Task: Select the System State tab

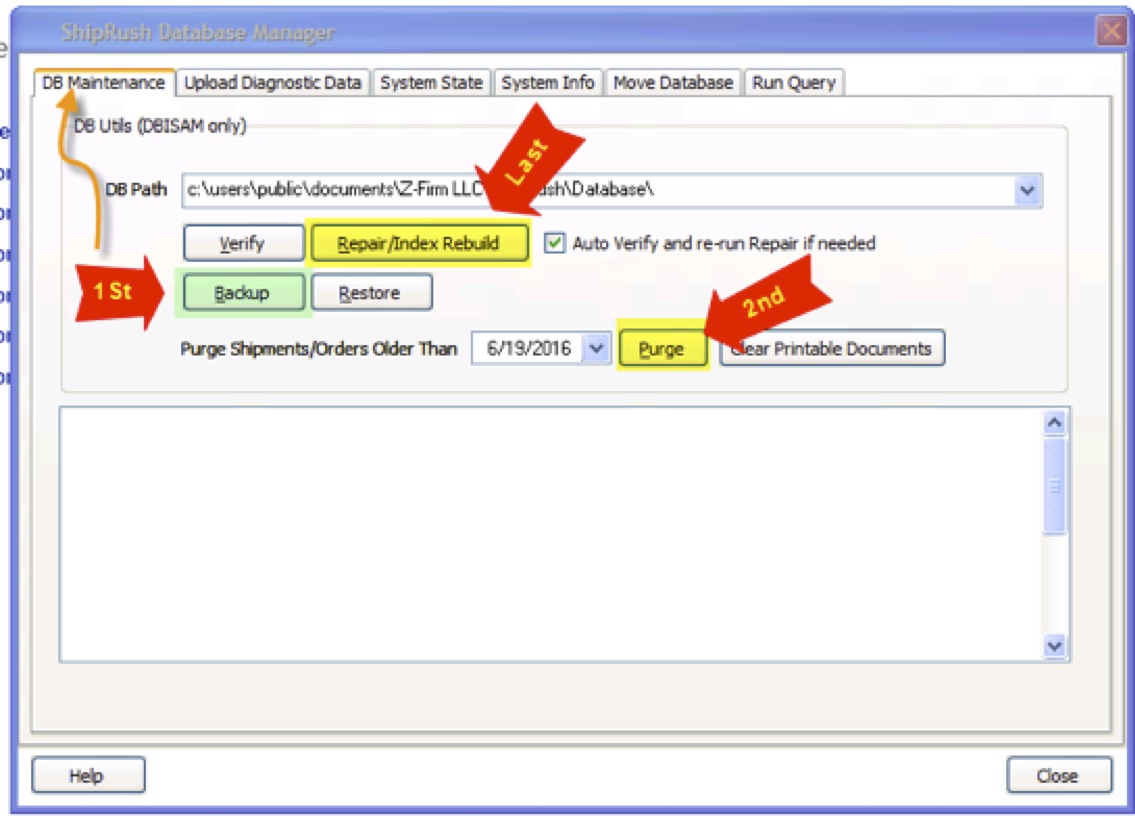Action: click(431, 83)
